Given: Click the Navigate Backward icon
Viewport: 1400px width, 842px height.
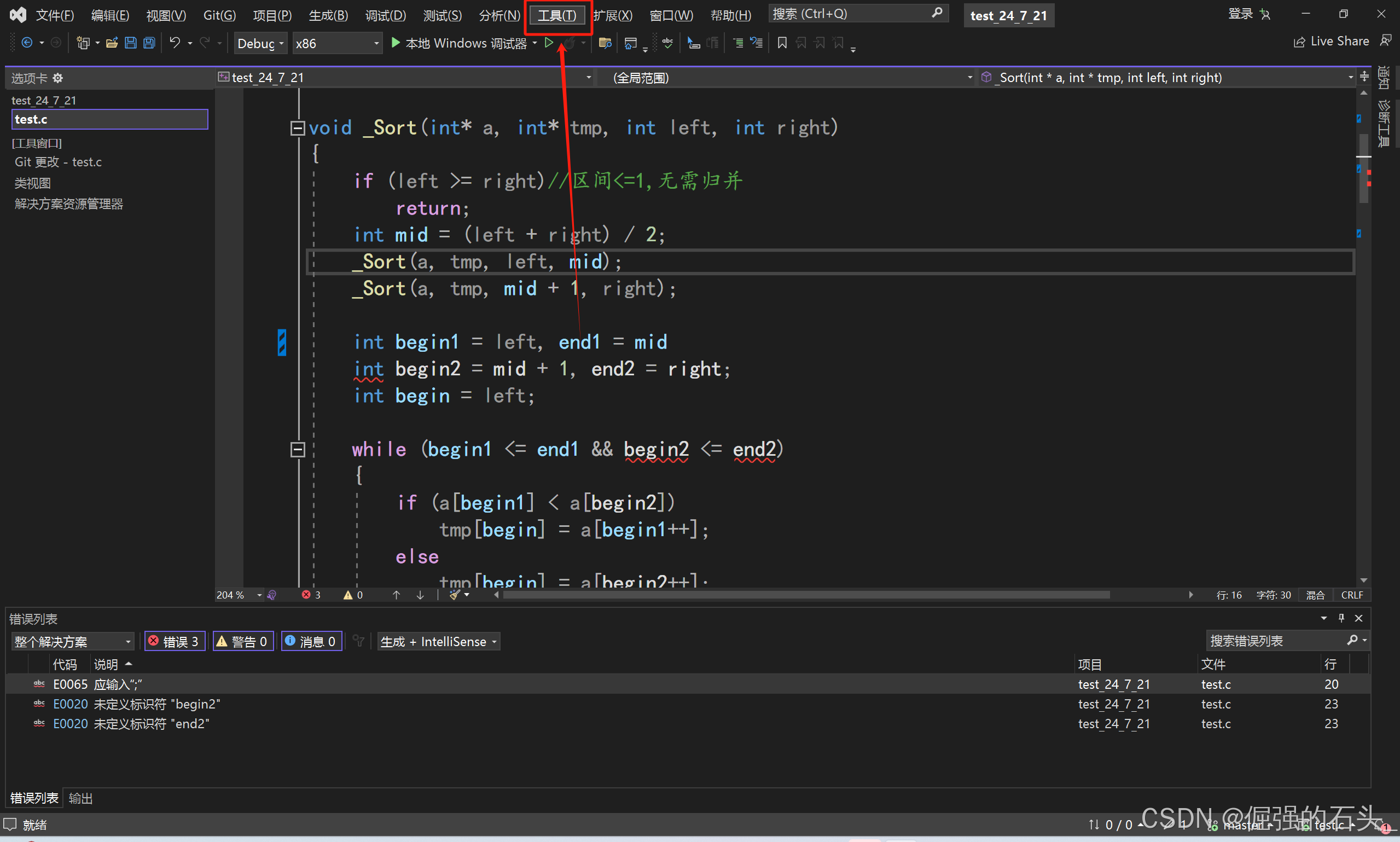Looking at the screenshot, I should [x=27, y=43].
